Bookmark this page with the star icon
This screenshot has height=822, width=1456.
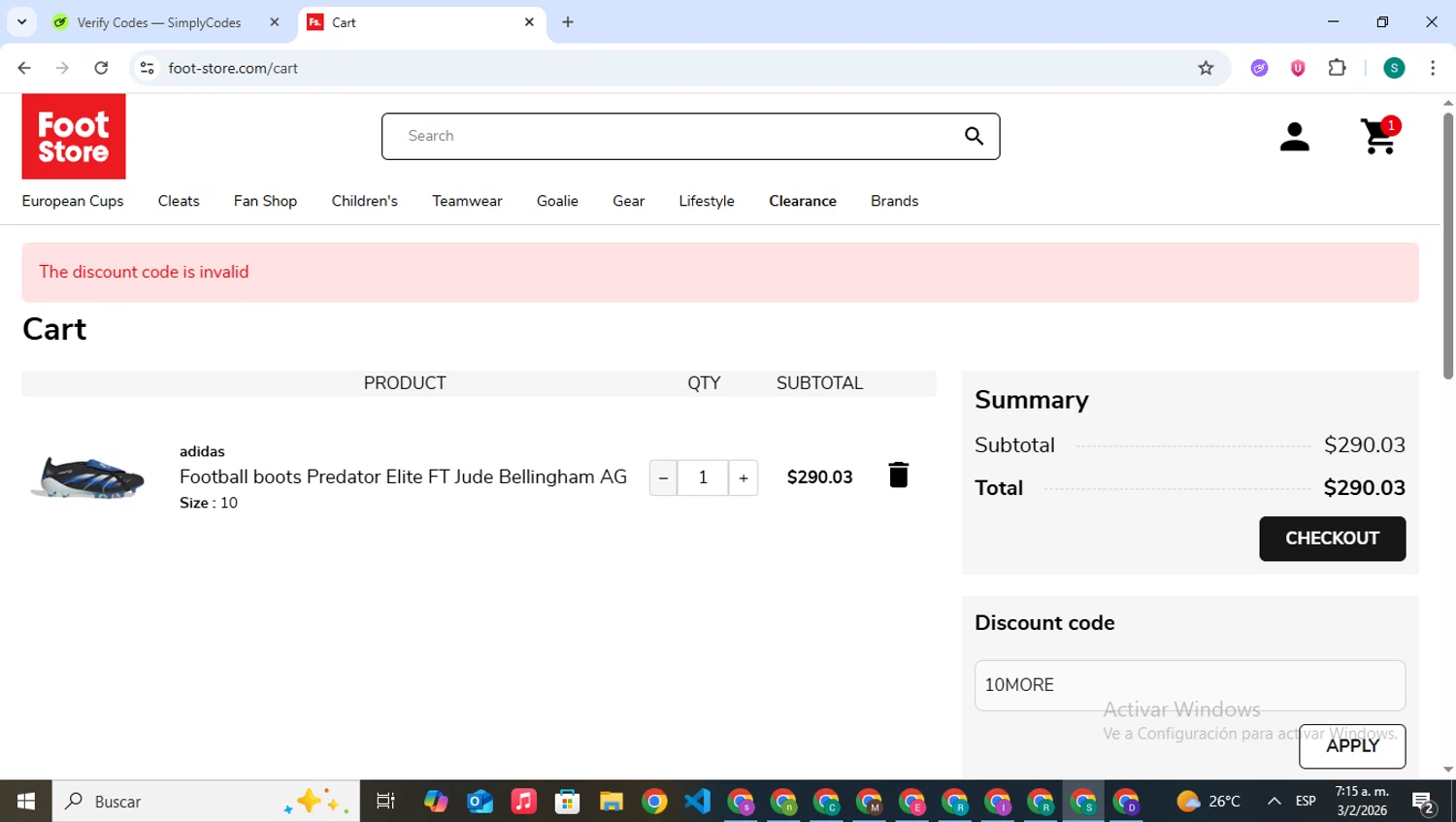pyautogui.click(x=1206, y=68)
